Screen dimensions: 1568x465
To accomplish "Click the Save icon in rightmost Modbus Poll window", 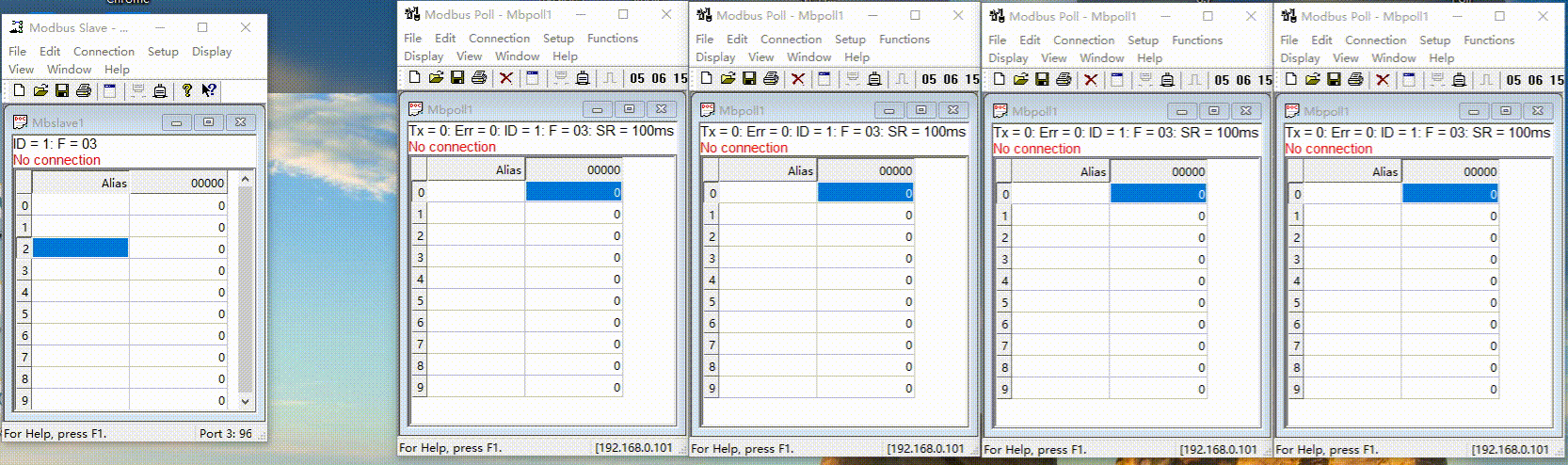I will click(1334, 80).
